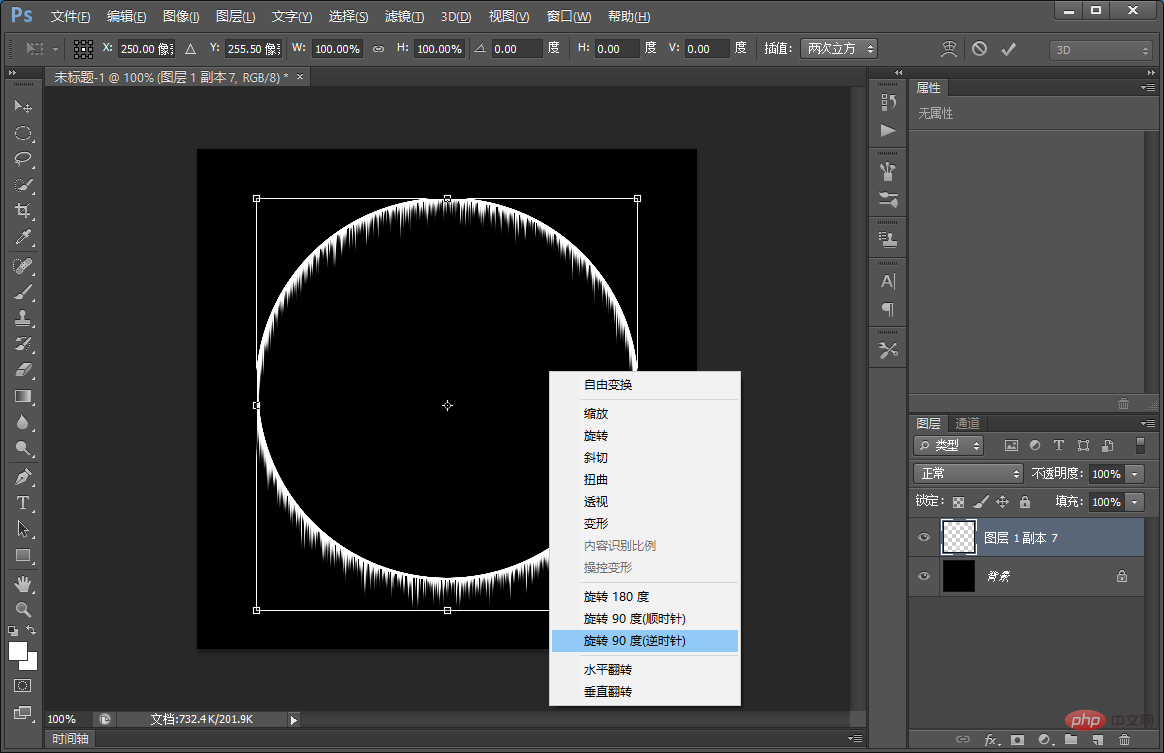Commit the transform with checkmark icon
This screenshot has height=753, width=1164.
click(x=1008, y=48)
